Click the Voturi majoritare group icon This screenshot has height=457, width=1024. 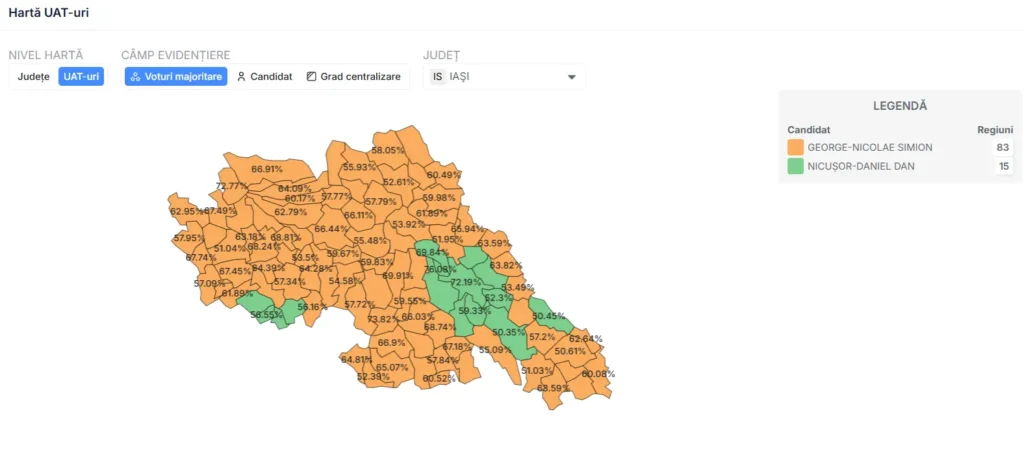(x=135, y=76)
